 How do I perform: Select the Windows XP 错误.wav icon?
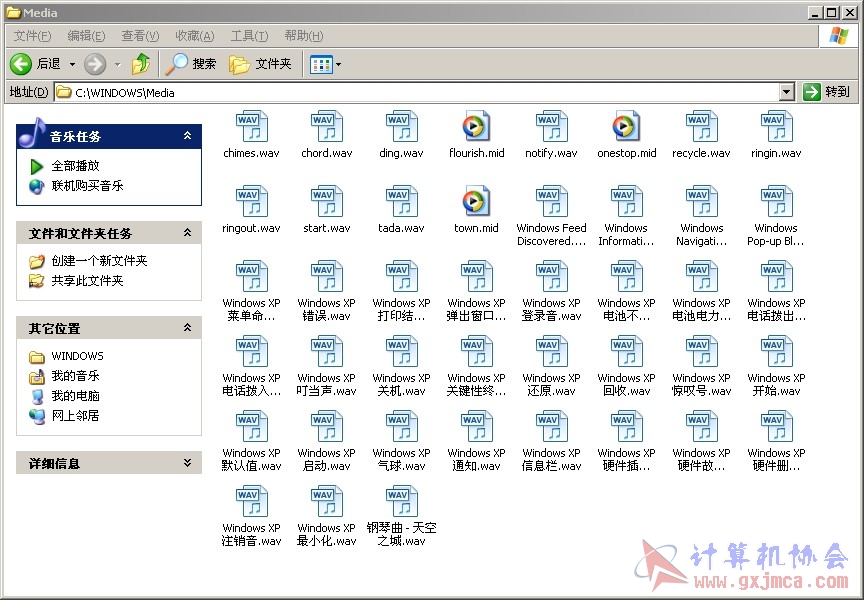pos(327,277)
